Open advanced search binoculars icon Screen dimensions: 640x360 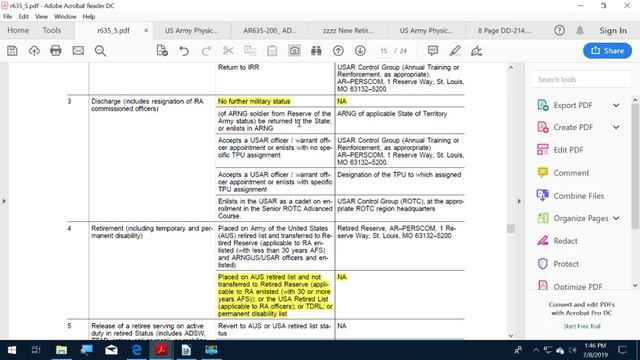[x=316, y=51]
